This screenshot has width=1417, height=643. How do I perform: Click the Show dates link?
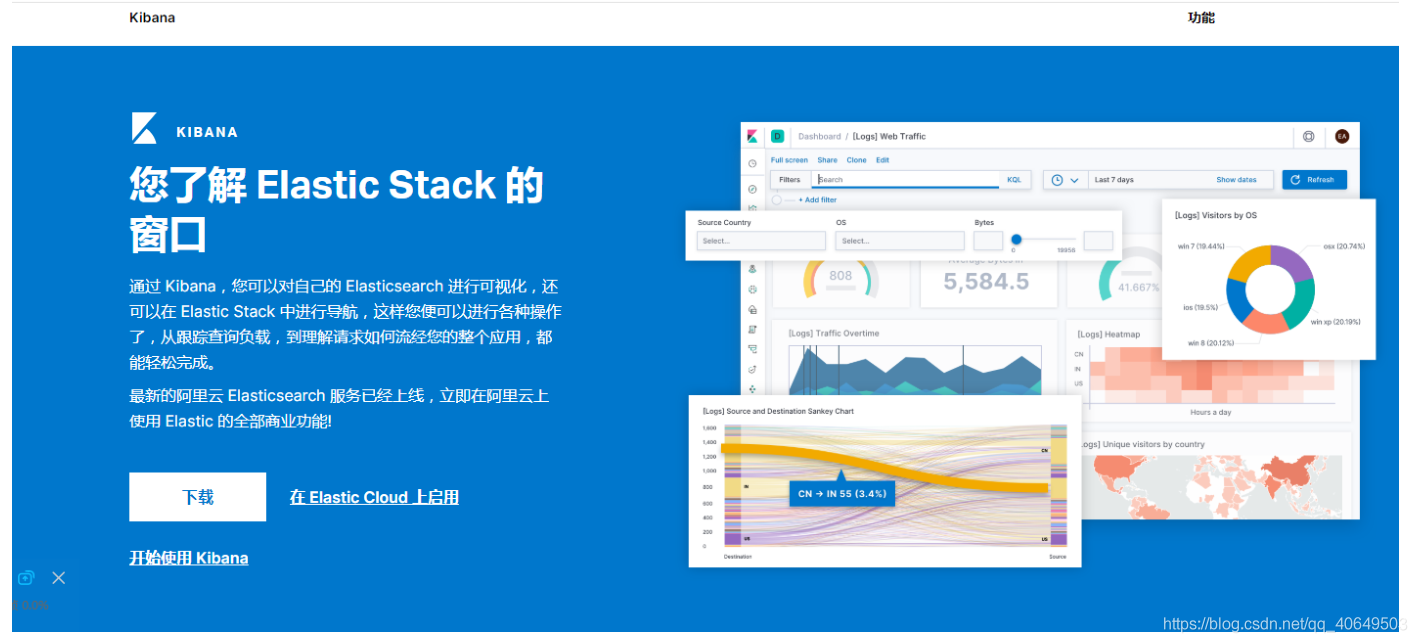pos(1236,180)
